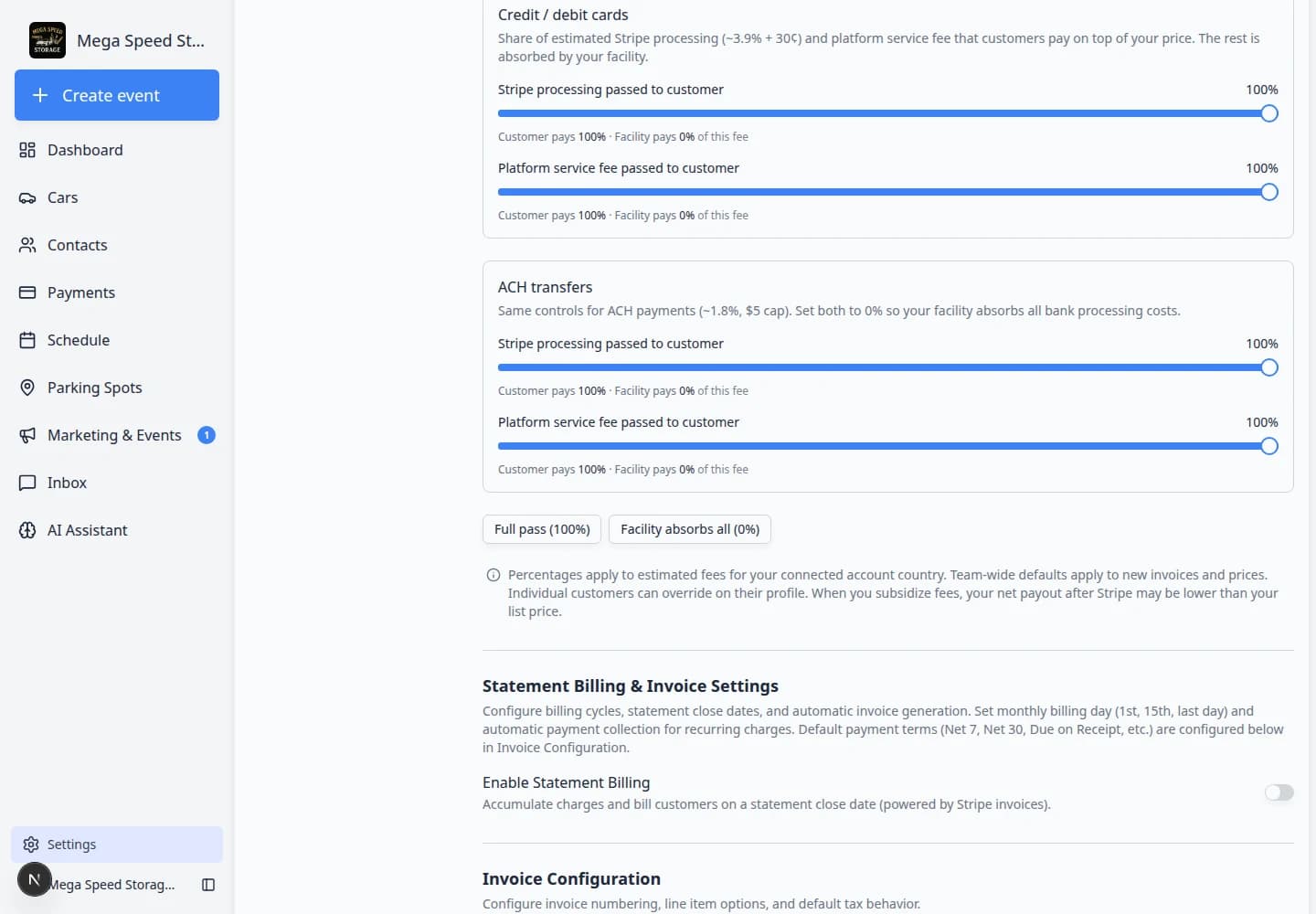Click the Marketing & Events notification badge

click(207, 435)
